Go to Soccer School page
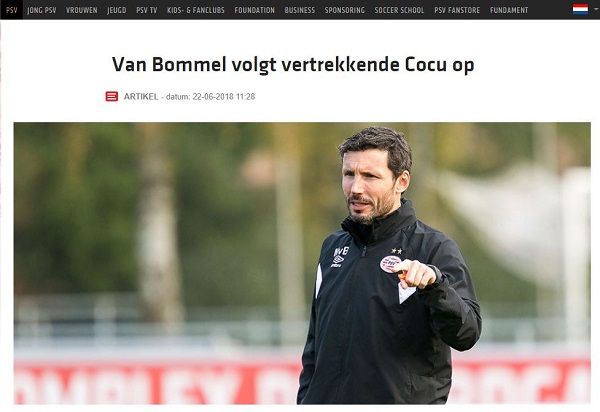The width and height of the screenshot is (600, 412). (399, 10)
